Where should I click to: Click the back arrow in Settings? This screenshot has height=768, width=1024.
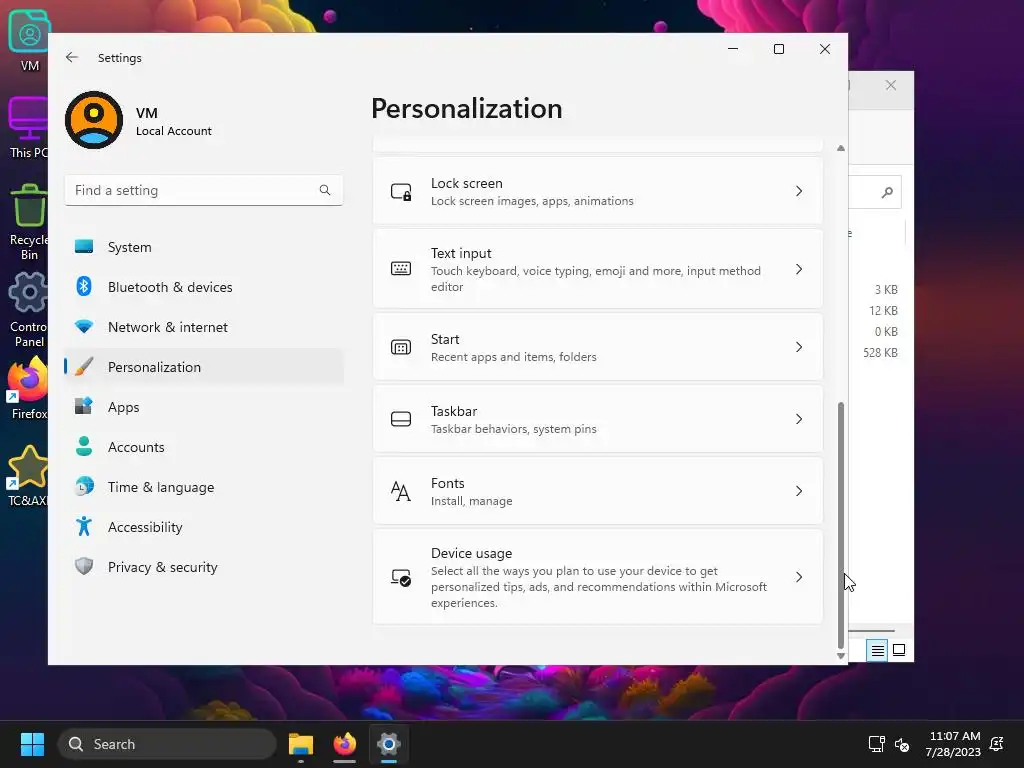(x=72, y=57)
